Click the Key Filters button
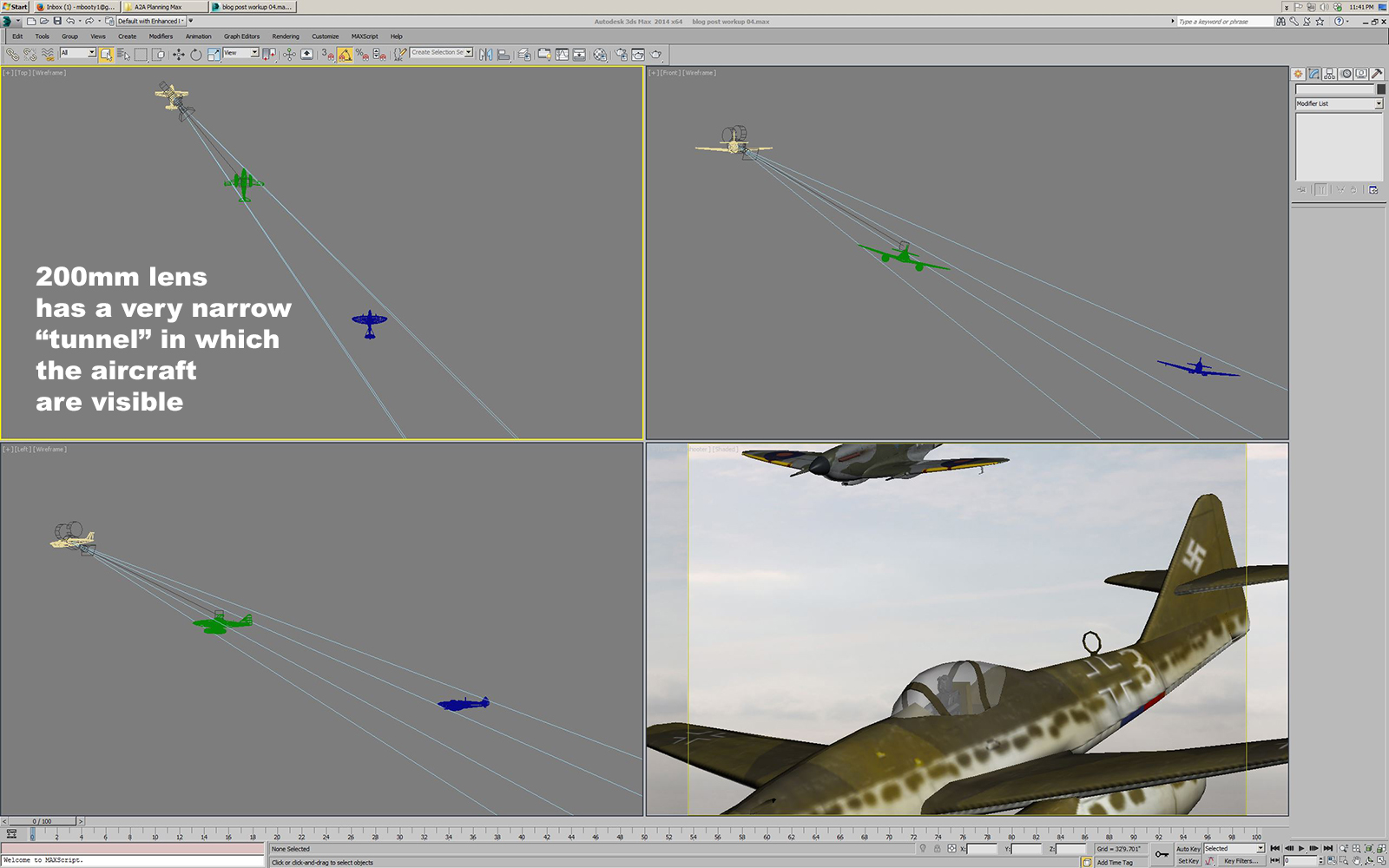The width and height of the screenshot is (1389, 868). [x=1241, y=861]
